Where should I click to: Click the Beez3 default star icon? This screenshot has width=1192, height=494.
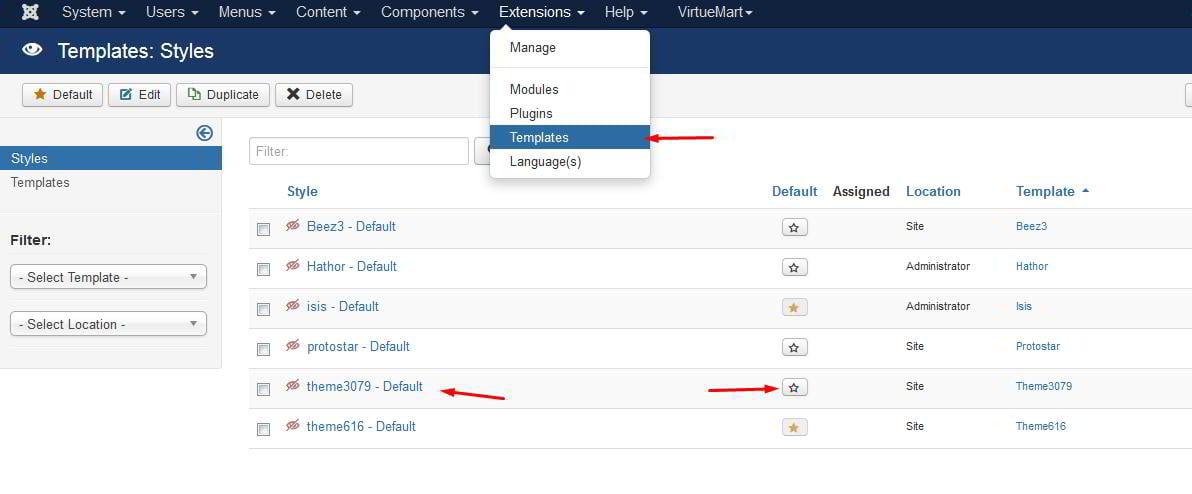794,227
